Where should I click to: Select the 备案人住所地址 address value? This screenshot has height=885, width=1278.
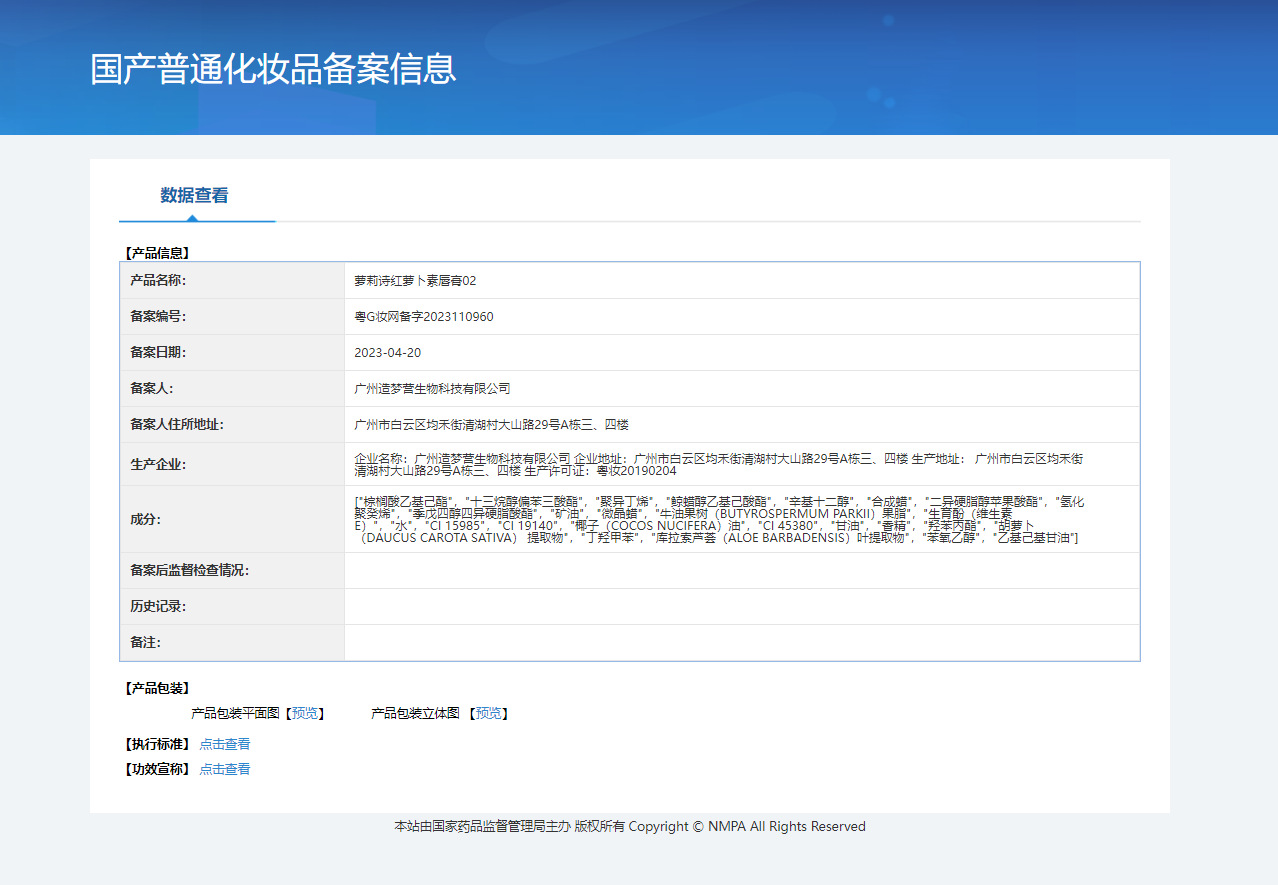(x=491, y=425)
